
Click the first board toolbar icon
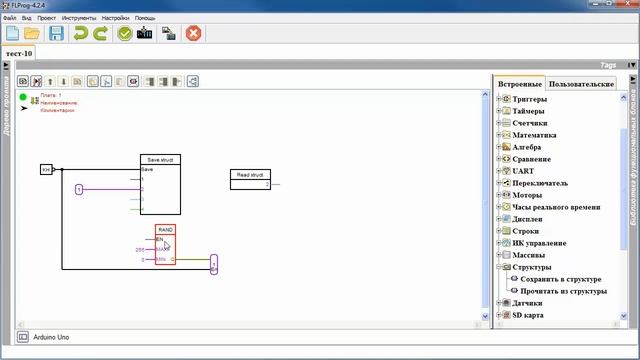click(x=23, y=81)
